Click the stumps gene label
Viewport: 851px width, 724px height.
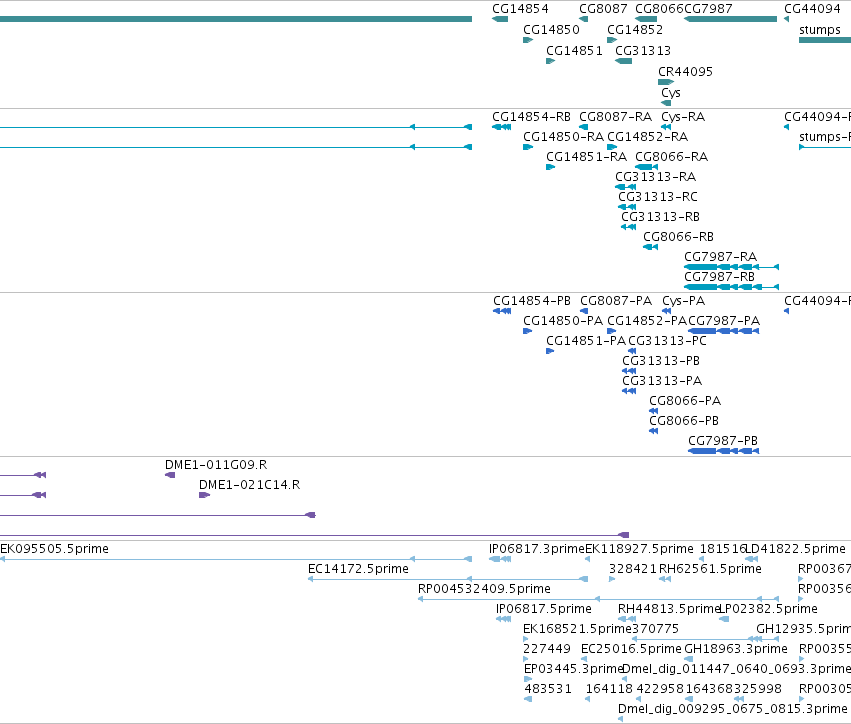[x=820, y=30]
